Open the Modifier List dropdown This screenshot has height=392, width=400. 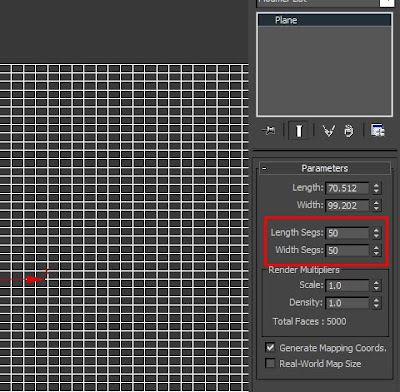point(386,3)
